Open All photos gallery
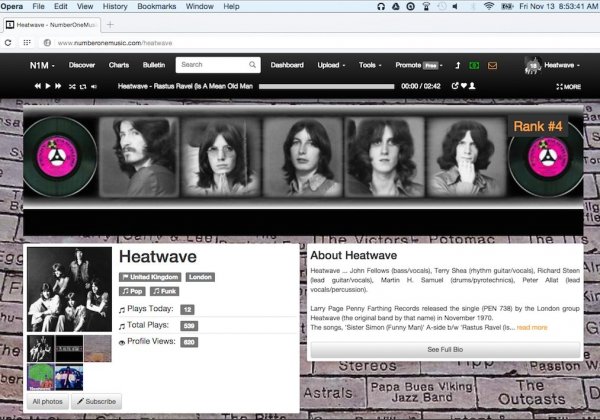 click(x=47, y=402)
